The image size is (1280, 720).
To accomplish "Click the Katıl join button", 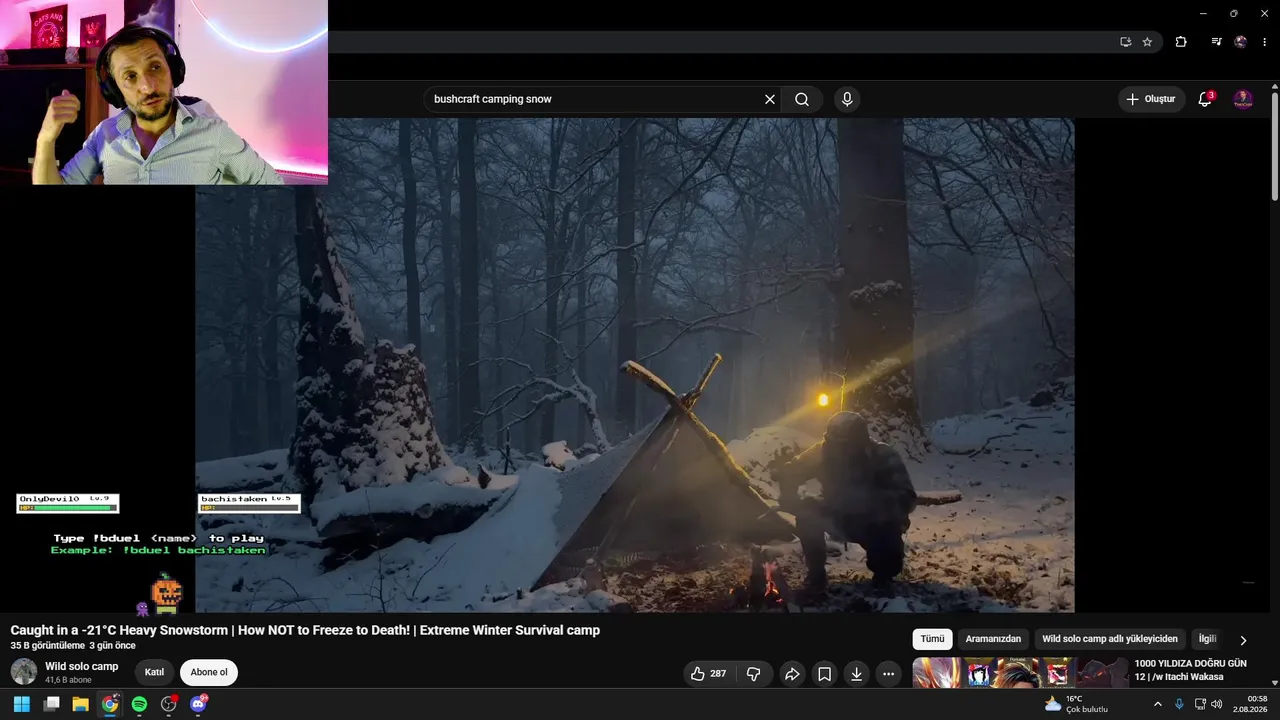I will coord(154,672).
